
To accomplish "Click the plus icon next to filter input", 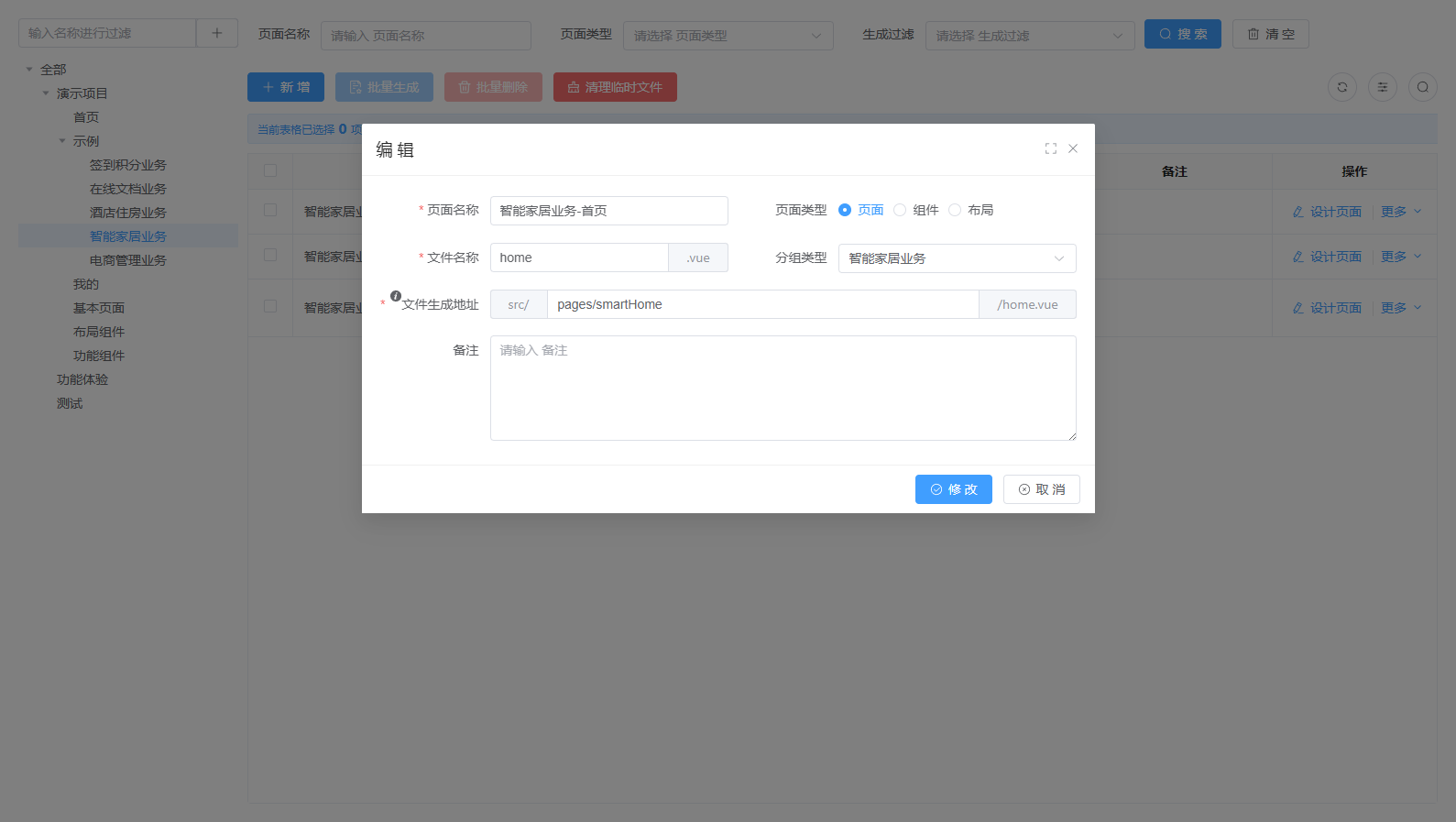I will coord(217,33).
